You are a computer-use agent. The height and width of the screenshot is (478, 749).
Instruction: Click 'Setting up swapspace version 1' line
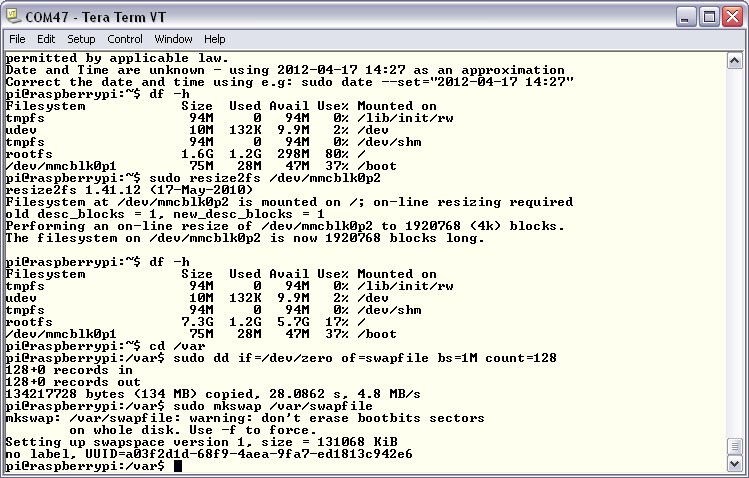point(202,442)
